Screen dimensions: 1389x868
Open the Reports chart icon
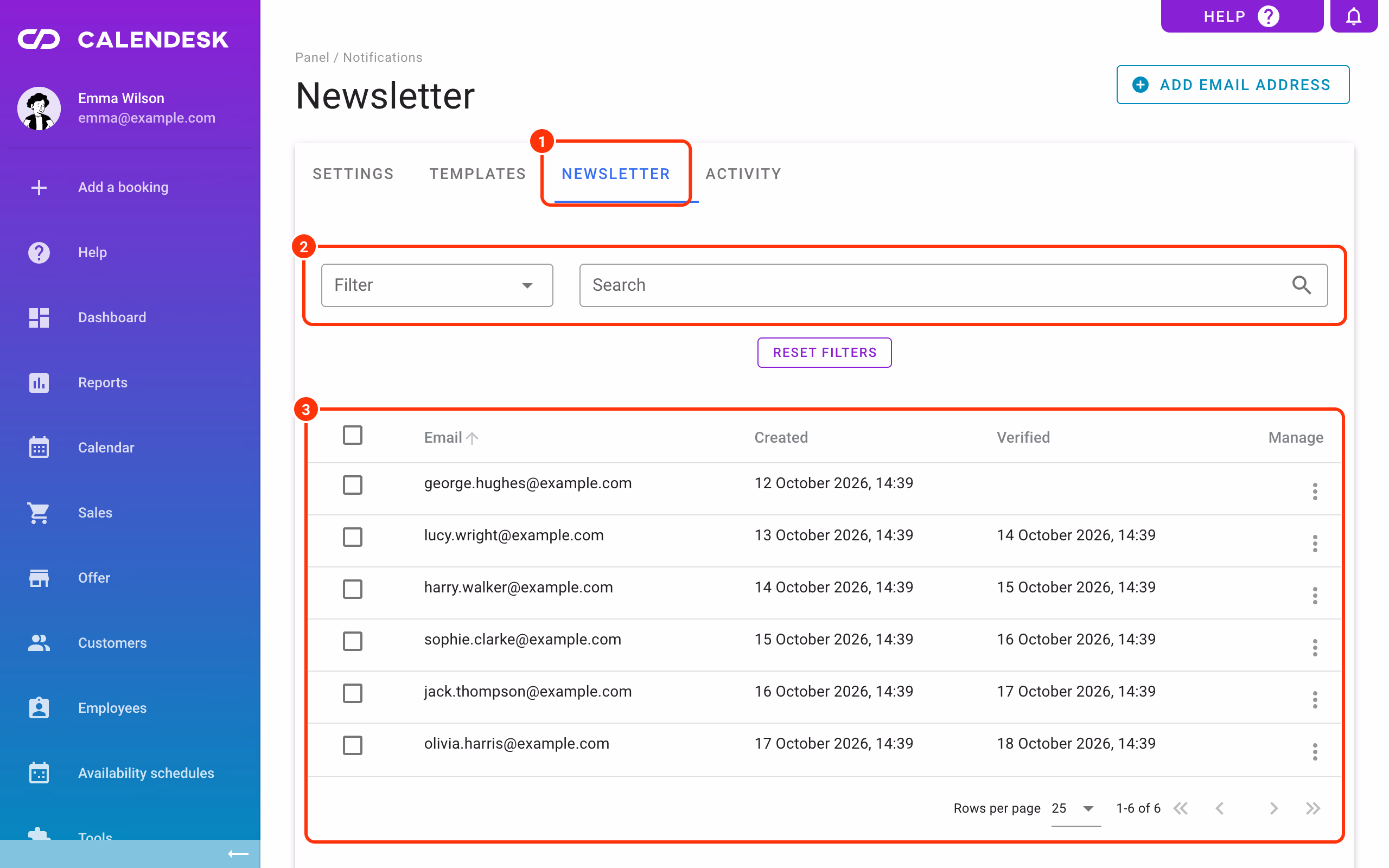[39, 382]
